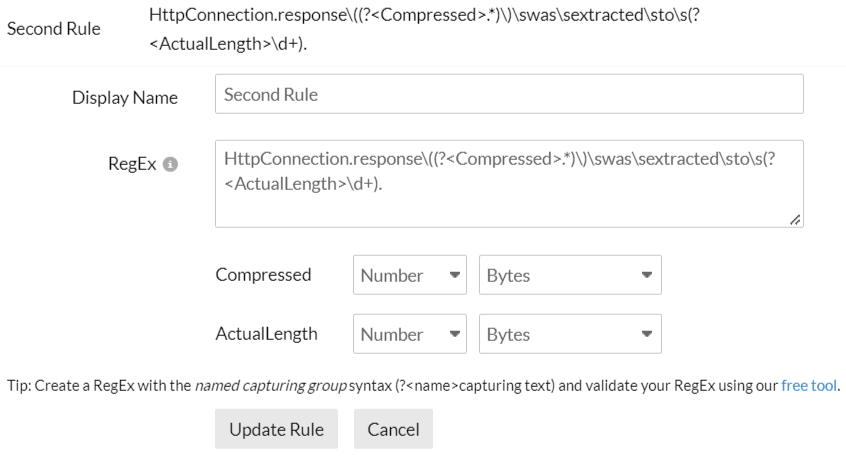Click the Second Rule heading at top left
The image size is (846, 457).
click(x=54, y=29)
